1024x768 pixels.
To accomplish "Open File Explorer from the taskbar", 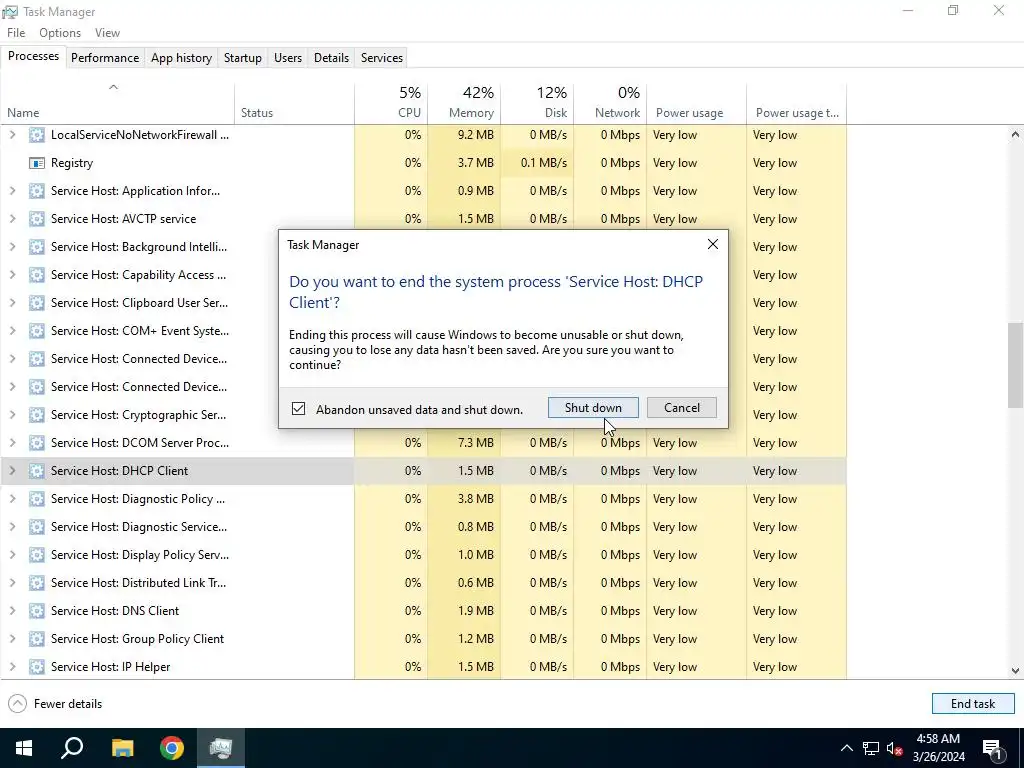I will click(122, 748).
